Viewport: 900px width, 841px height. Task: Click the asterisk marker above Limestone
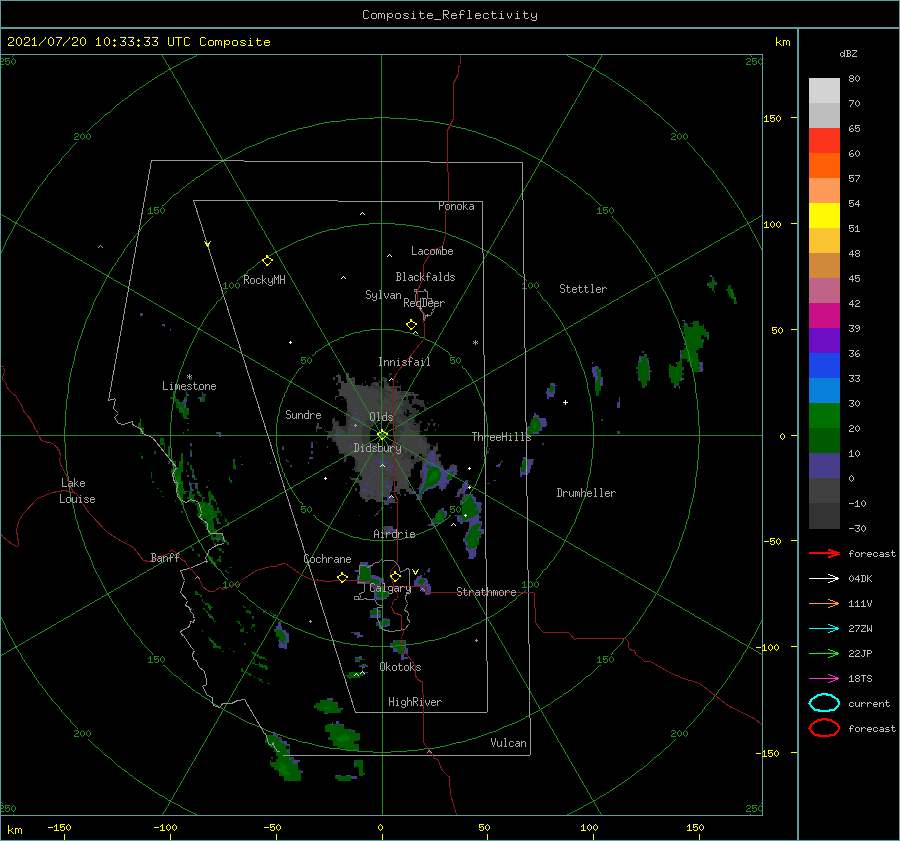[x=189, y=378]
